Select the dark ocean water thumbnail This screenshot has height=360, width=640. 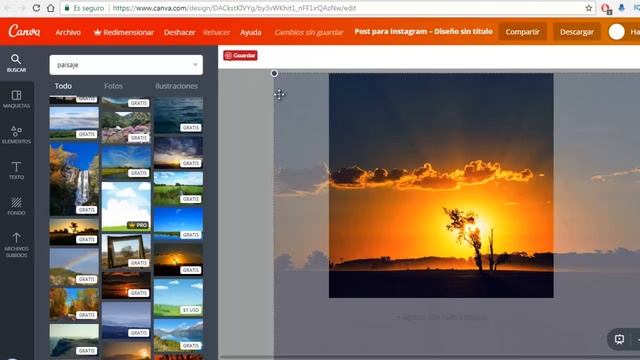click(178, 115)
